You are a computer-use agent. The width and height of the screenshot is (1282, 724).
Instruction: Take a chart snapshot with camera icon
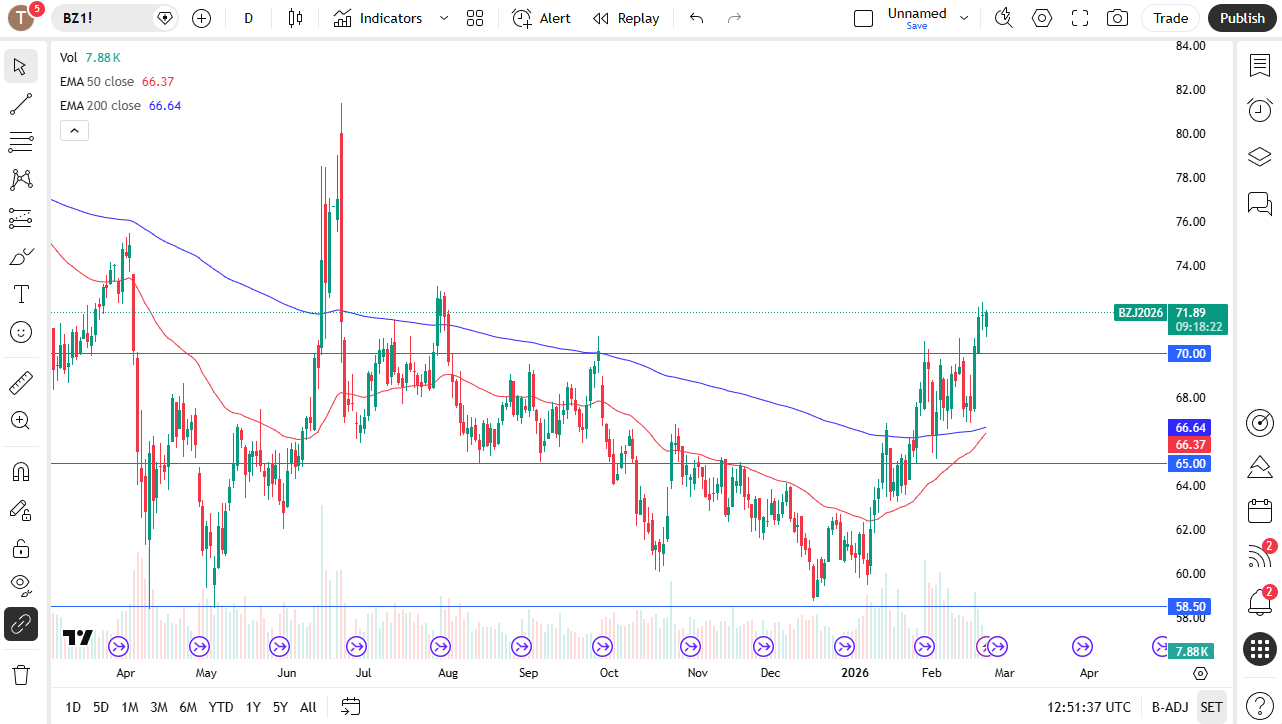pos(1117,18)
